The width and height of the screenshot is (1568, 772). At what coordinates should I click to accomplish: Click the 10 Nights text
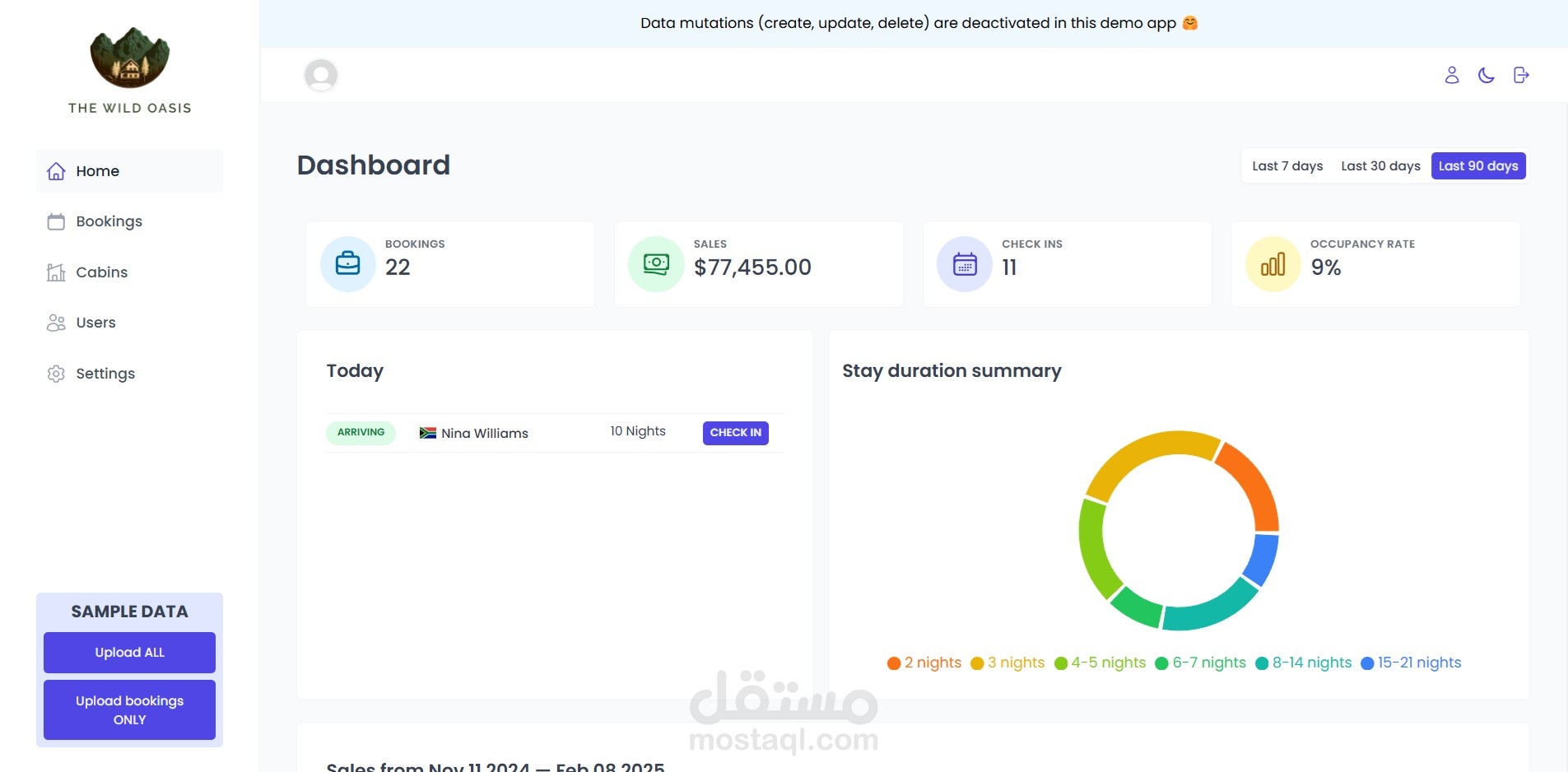click(638, 431)
